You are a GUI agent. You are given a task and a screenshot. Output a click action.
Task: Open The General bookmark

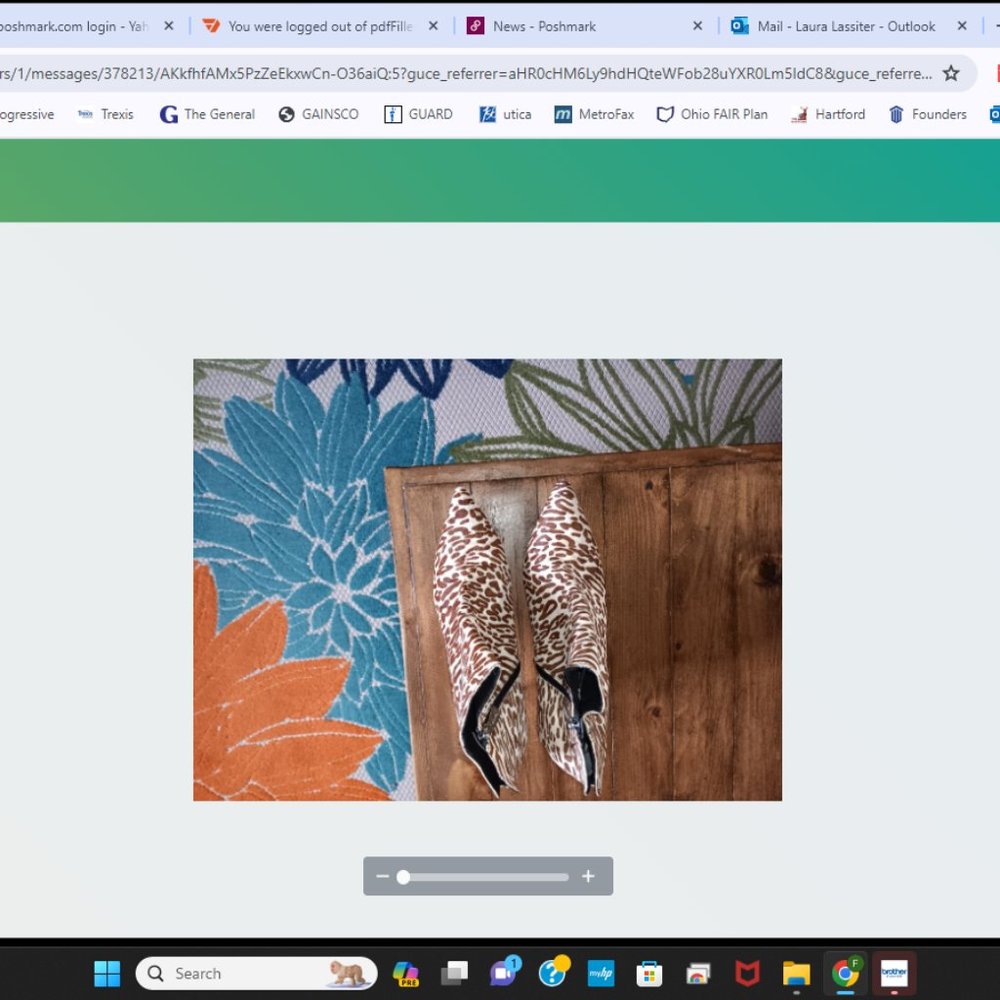tap(207, 114)
